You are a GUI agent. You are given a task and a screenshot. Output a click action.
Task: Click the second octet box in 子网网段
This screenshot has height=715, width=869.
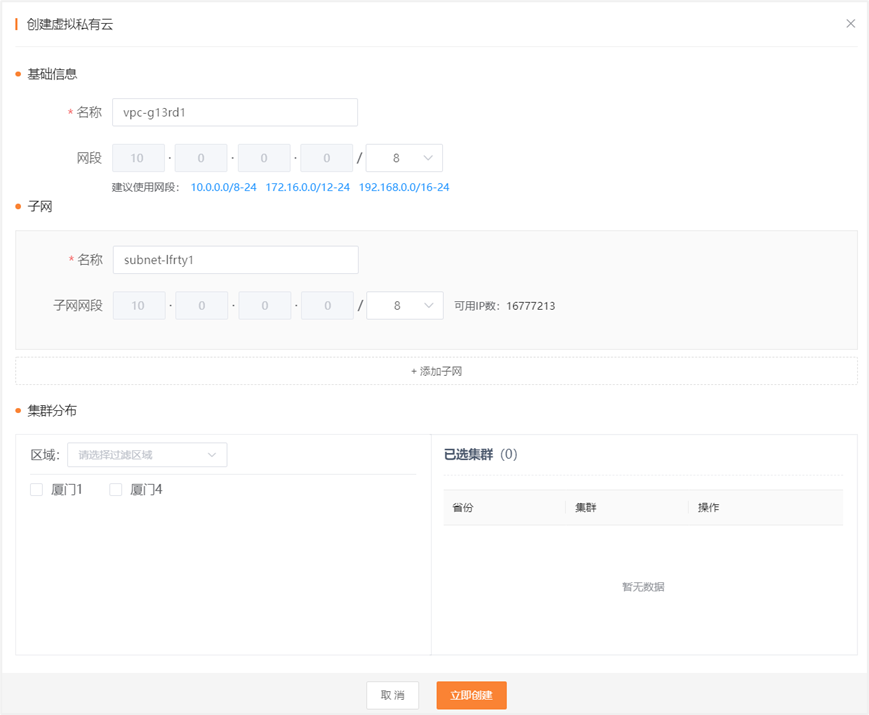(x=202, y=305)
